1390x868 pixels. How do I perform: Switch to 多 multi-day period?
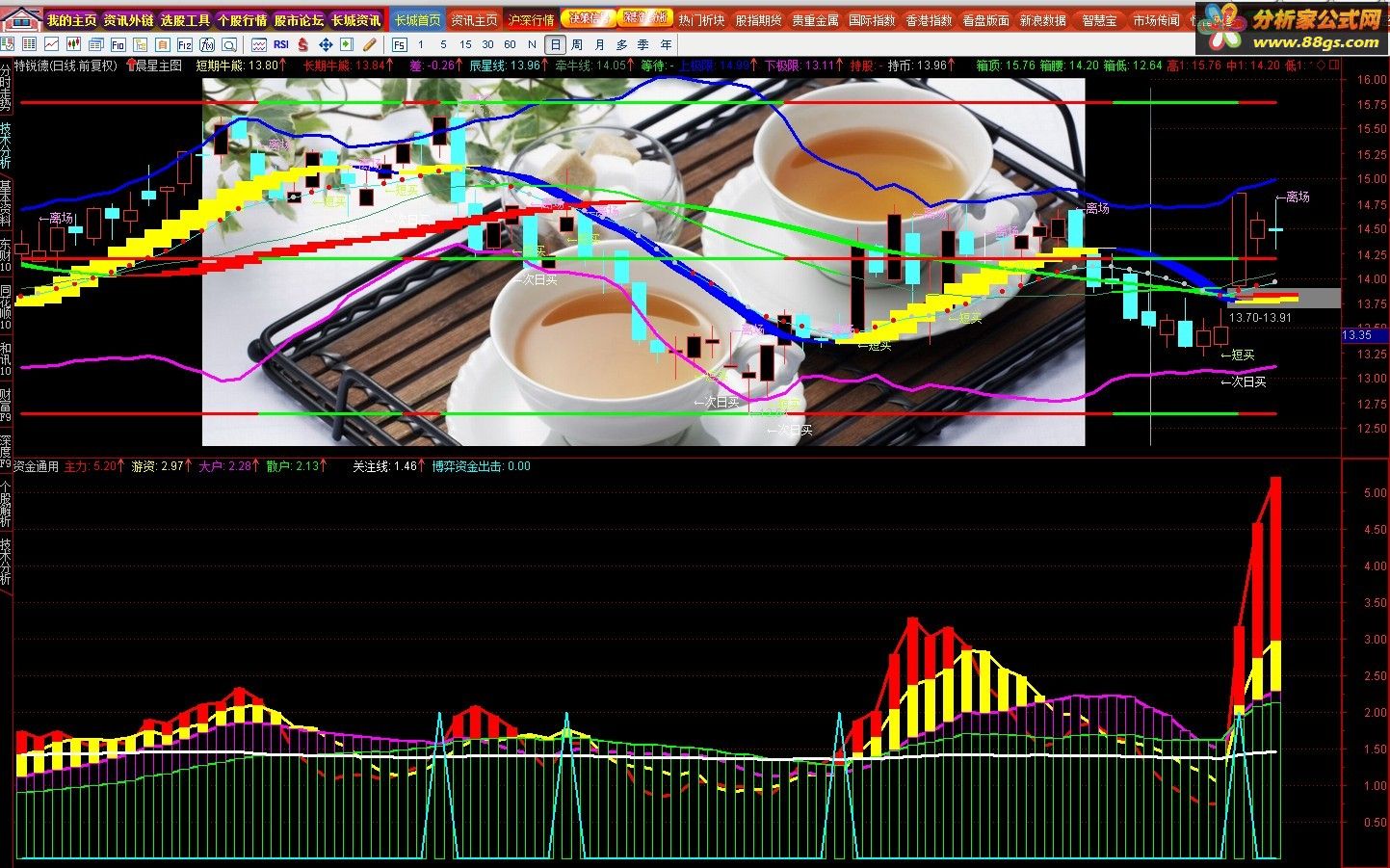[622, 44]
